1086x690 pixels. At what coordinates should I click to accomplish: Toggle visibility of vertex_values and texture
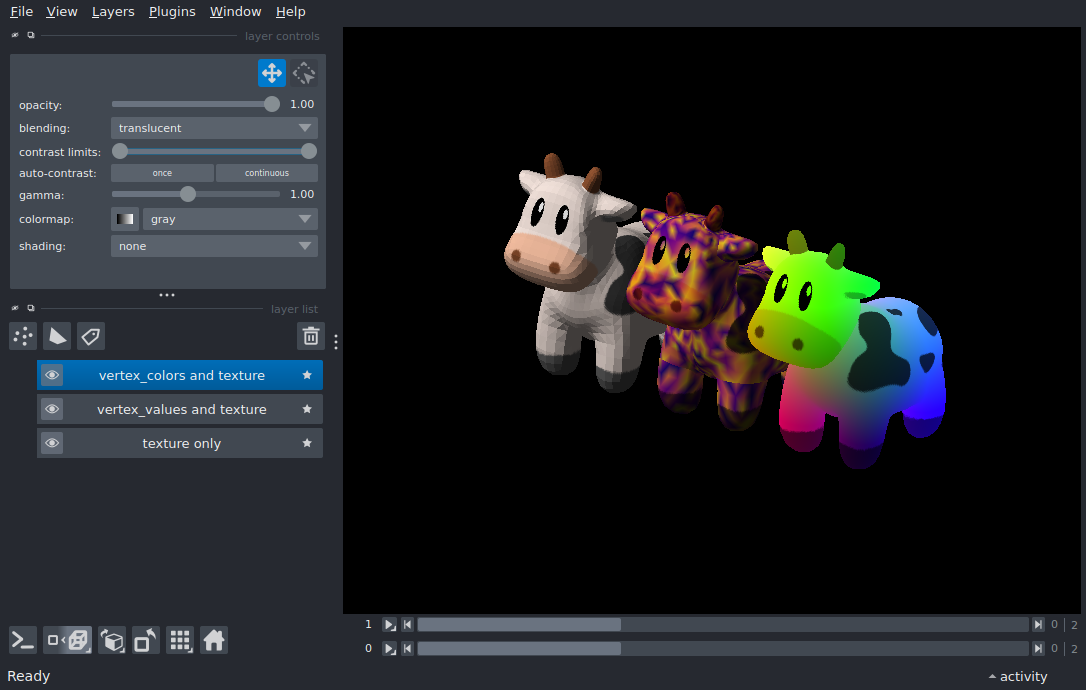52,409
